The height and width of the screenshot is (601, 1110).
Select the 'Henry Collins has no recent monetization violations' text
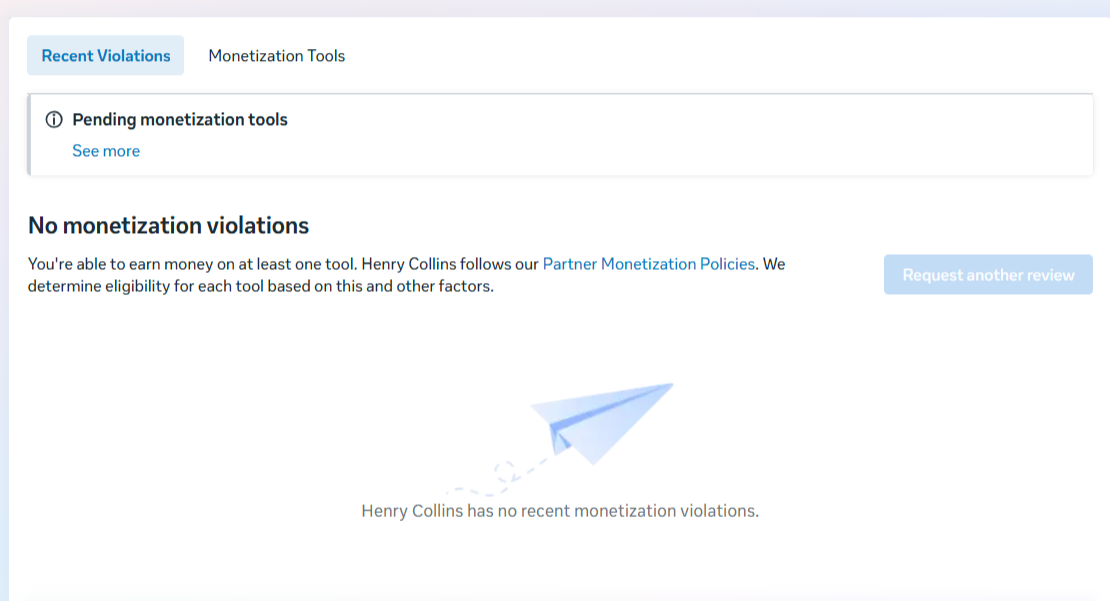click(560, 511)
